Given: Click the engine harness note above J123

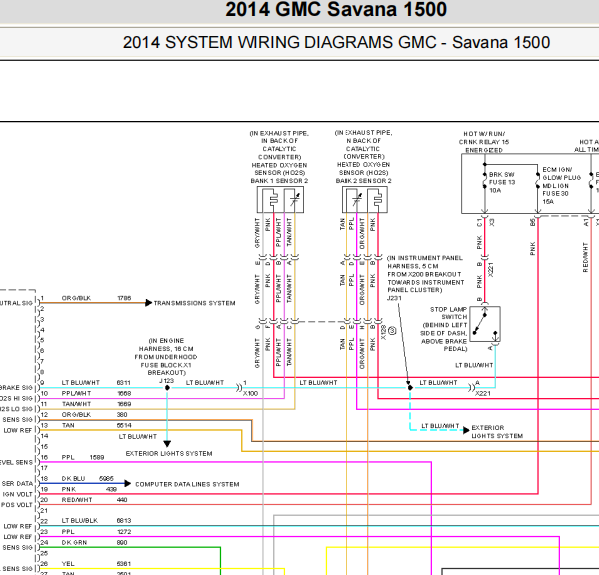Looking at the screenshot, I should 166,356.
